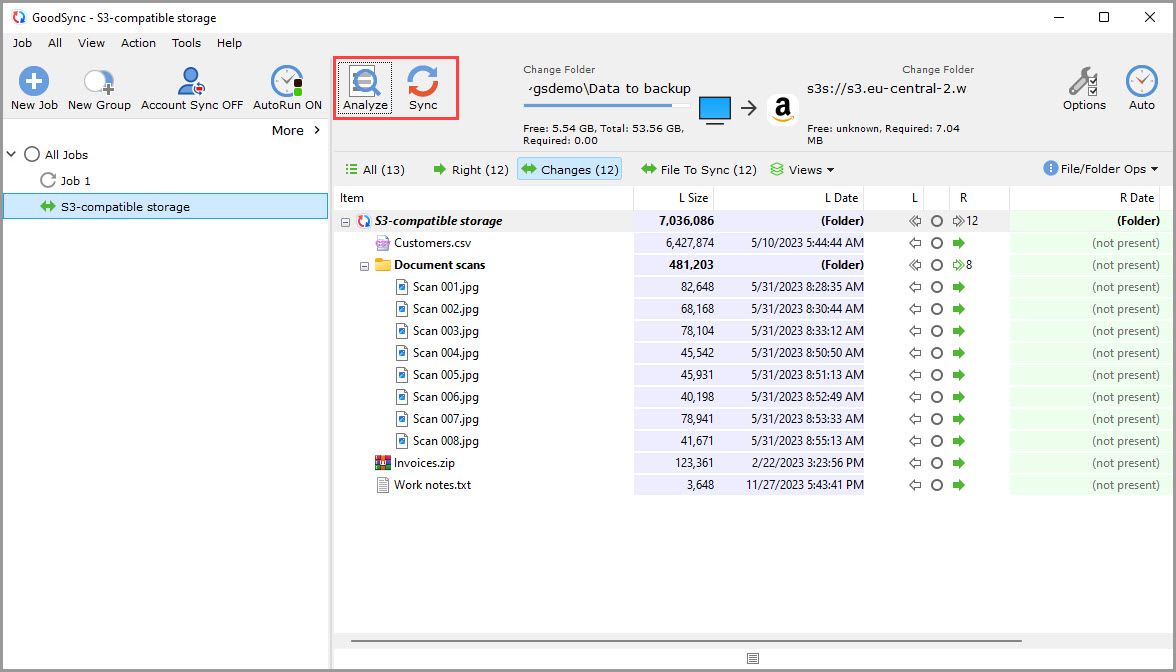Set Customers.csv to copy right arrow
This screenshot has height=672, width=1176.
958,243
